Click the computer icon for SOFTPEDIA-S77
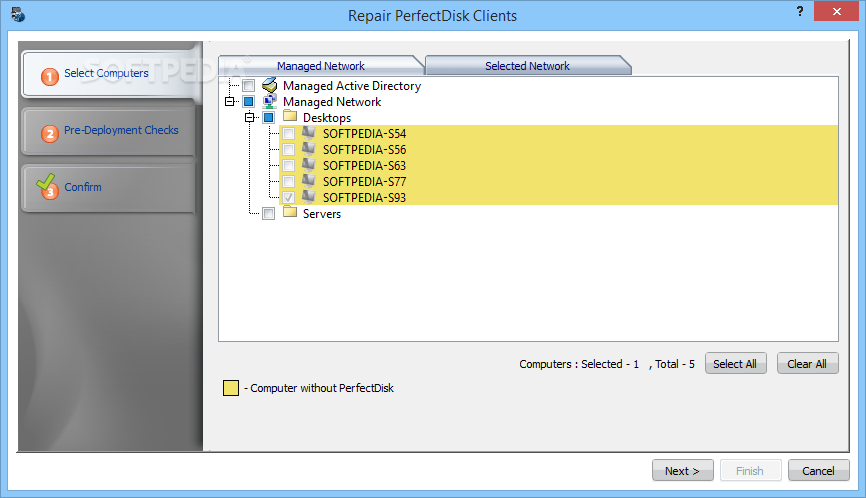This screenshot has height=498, width=866. 308,181
